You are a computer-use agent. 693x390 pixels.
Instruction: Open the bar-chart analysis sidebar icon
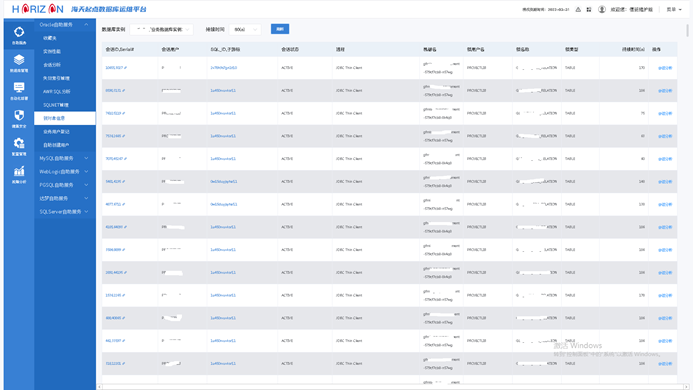19,175
